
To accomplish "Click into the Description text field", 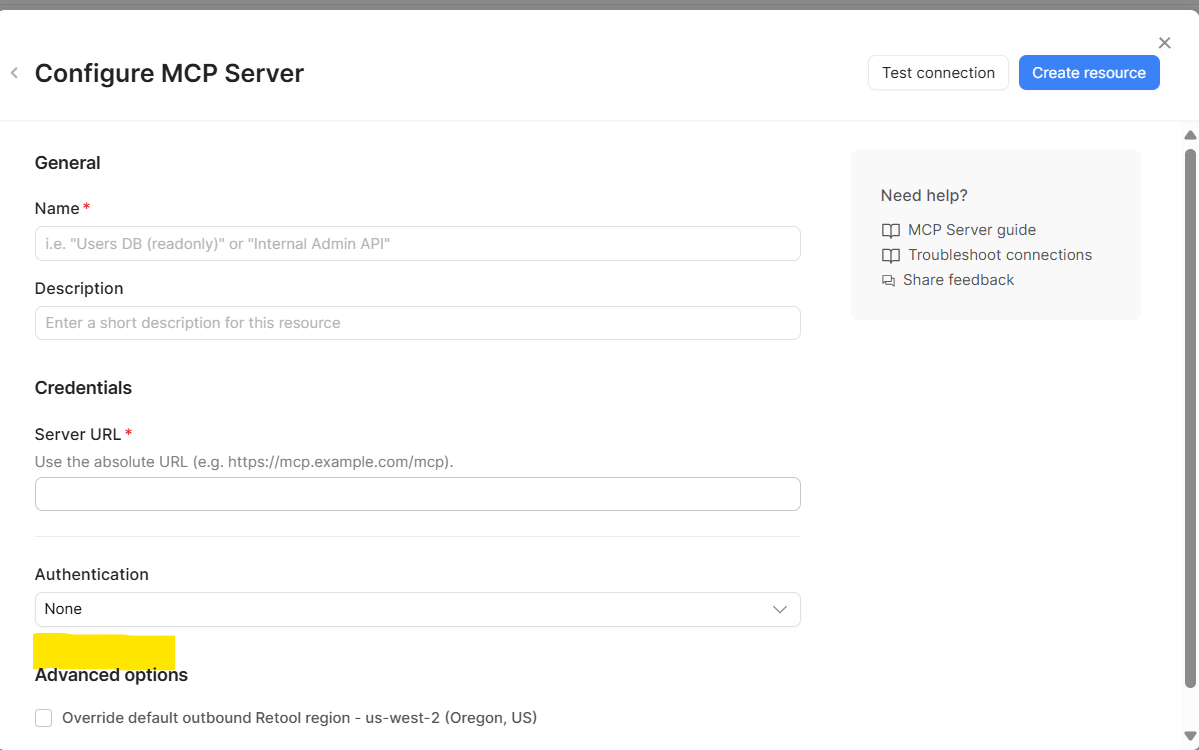I will [417, 323].
